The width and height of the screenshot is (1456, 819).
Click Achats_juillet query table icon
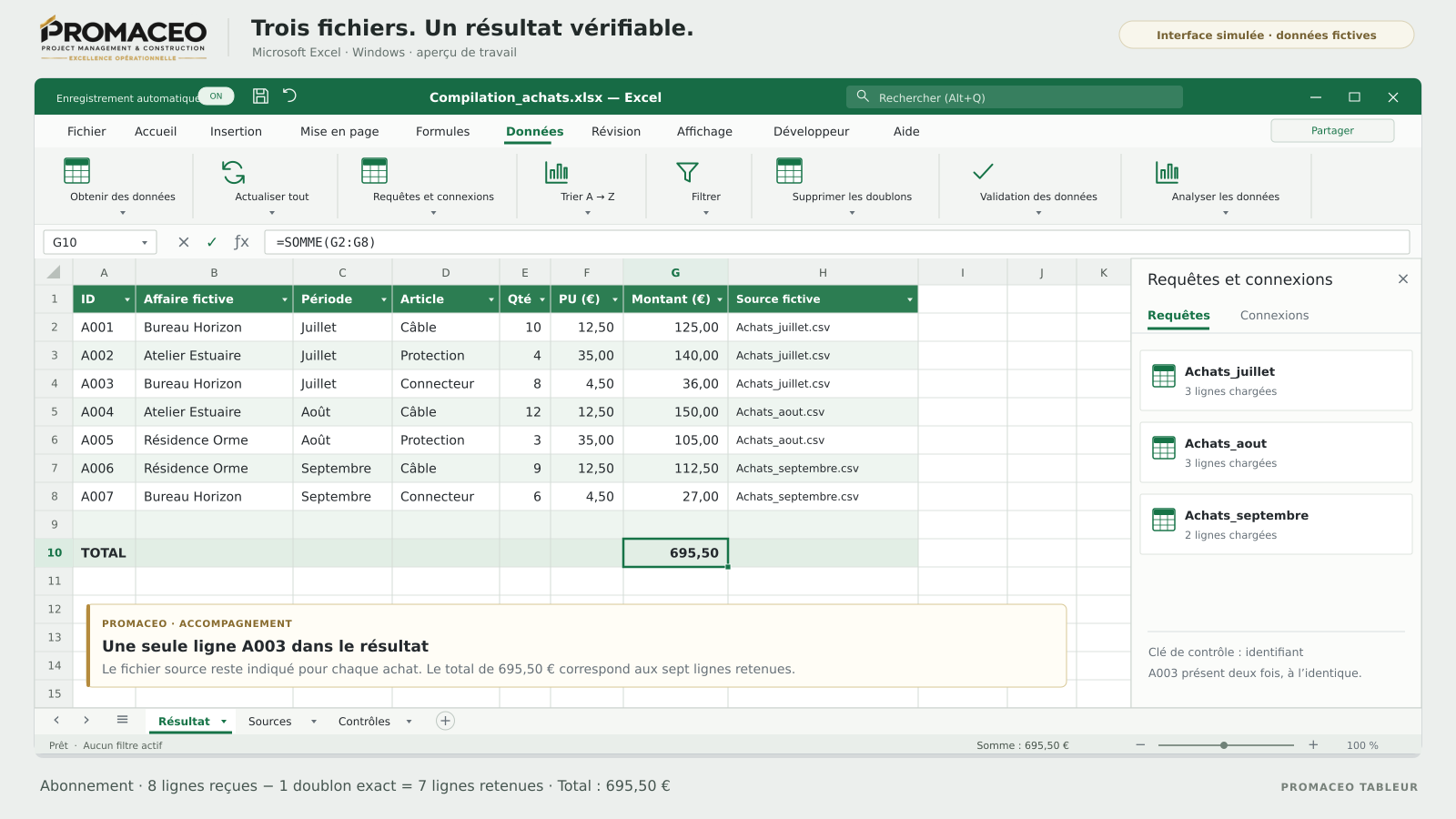(x=1164, y=376)
